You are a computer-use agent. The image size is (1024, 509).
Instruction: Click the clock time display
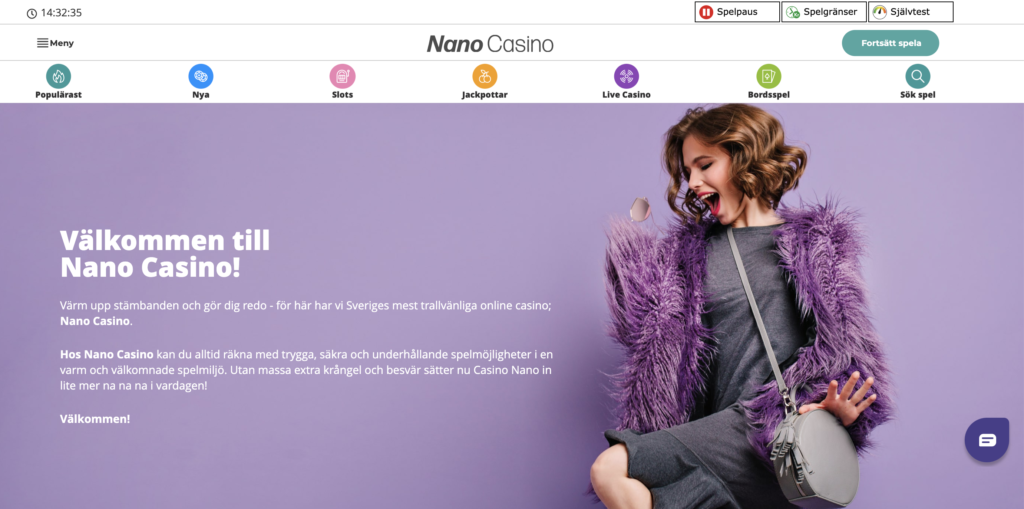54,13
